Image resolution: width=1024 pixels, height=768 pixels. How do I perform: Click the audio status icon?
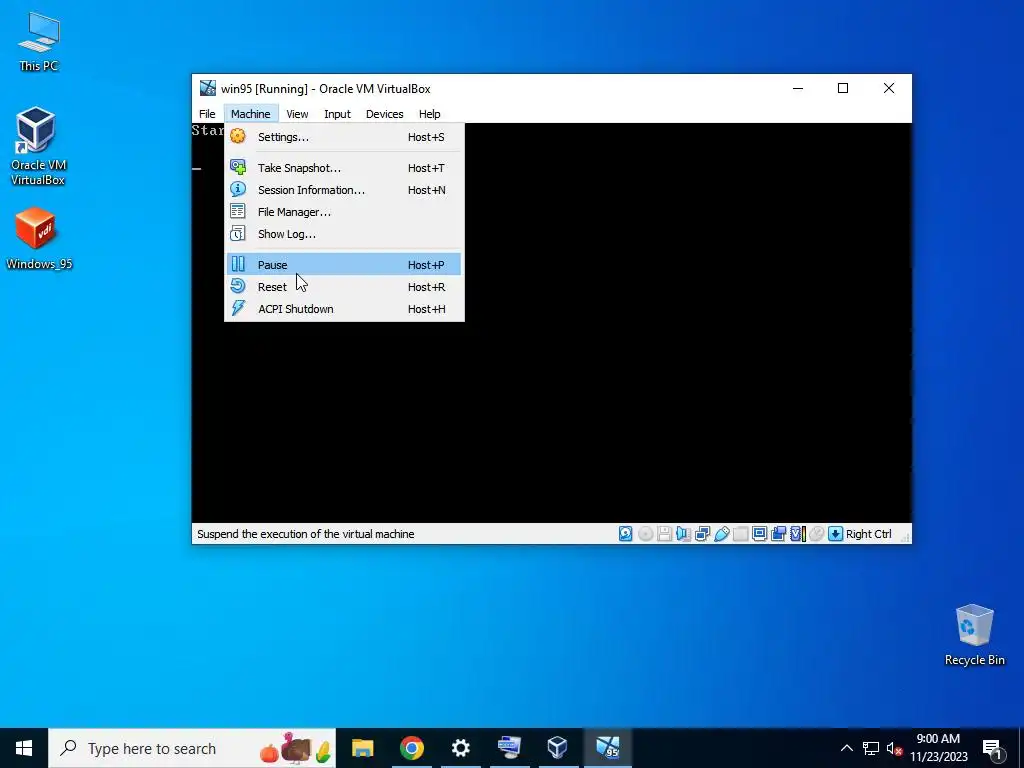point(684,534)
